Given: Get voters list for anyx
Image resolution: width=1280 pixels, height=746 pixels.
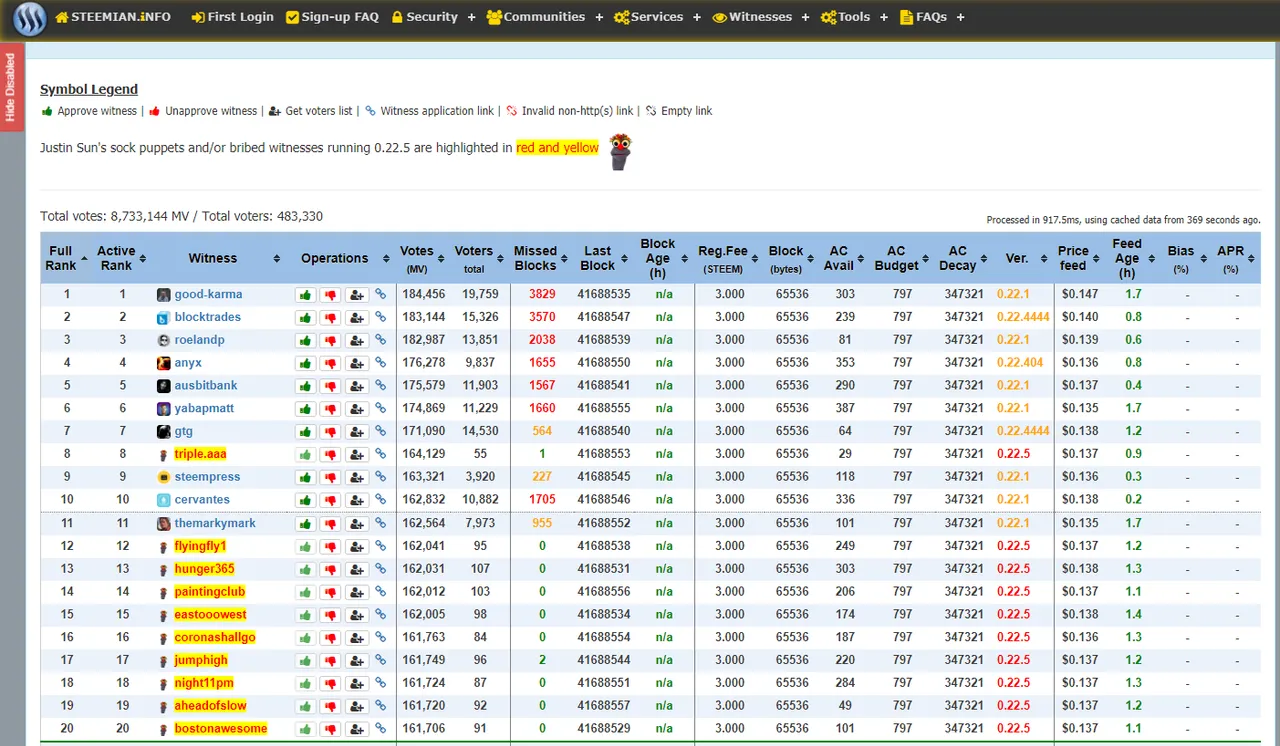Looking at the screenshot, I should (357, 364).
